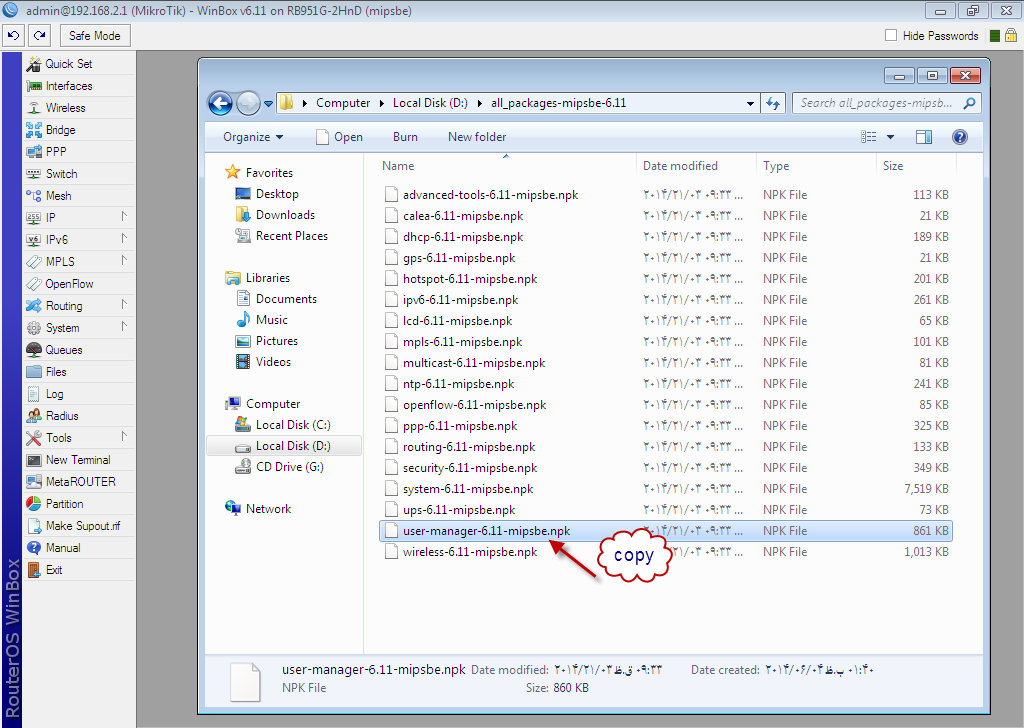Click Local Disk (D:) breadcrumb segment
This screenshot has width=1024, height=728.
(x=430, y=103)
